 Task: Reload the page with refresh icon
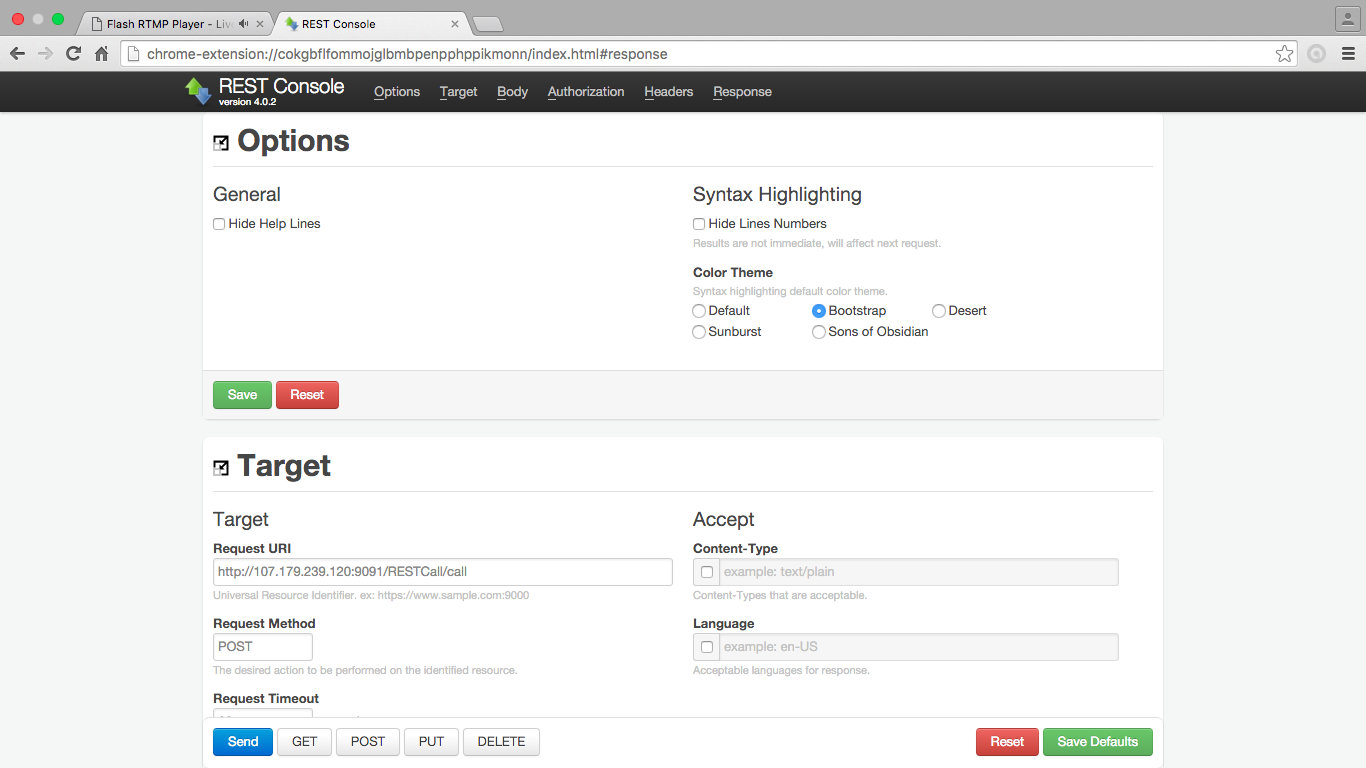[x=73, y=54]
